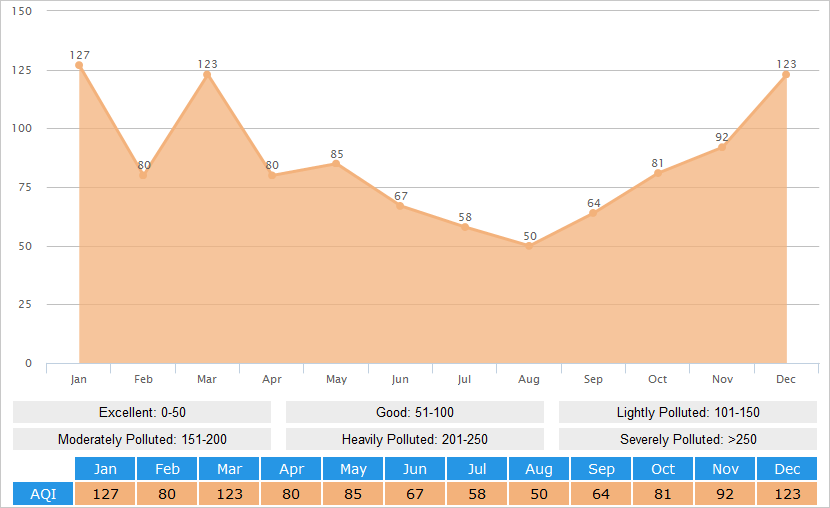Select the Dec label on the chart x-axis

[786, 379]
